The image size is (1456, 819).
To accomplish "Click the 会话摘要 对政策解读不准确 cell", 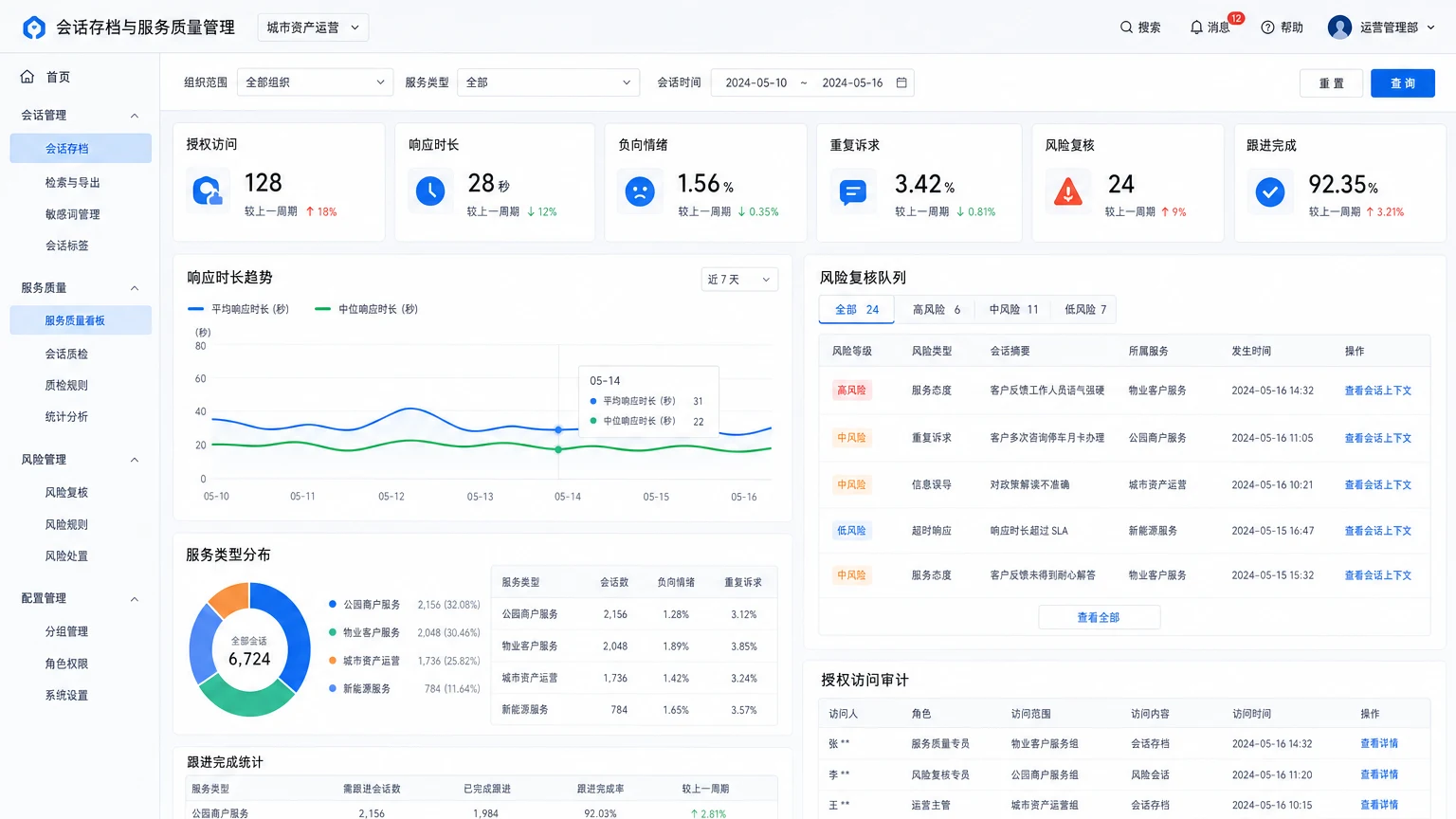I will tap(1029, 484).
